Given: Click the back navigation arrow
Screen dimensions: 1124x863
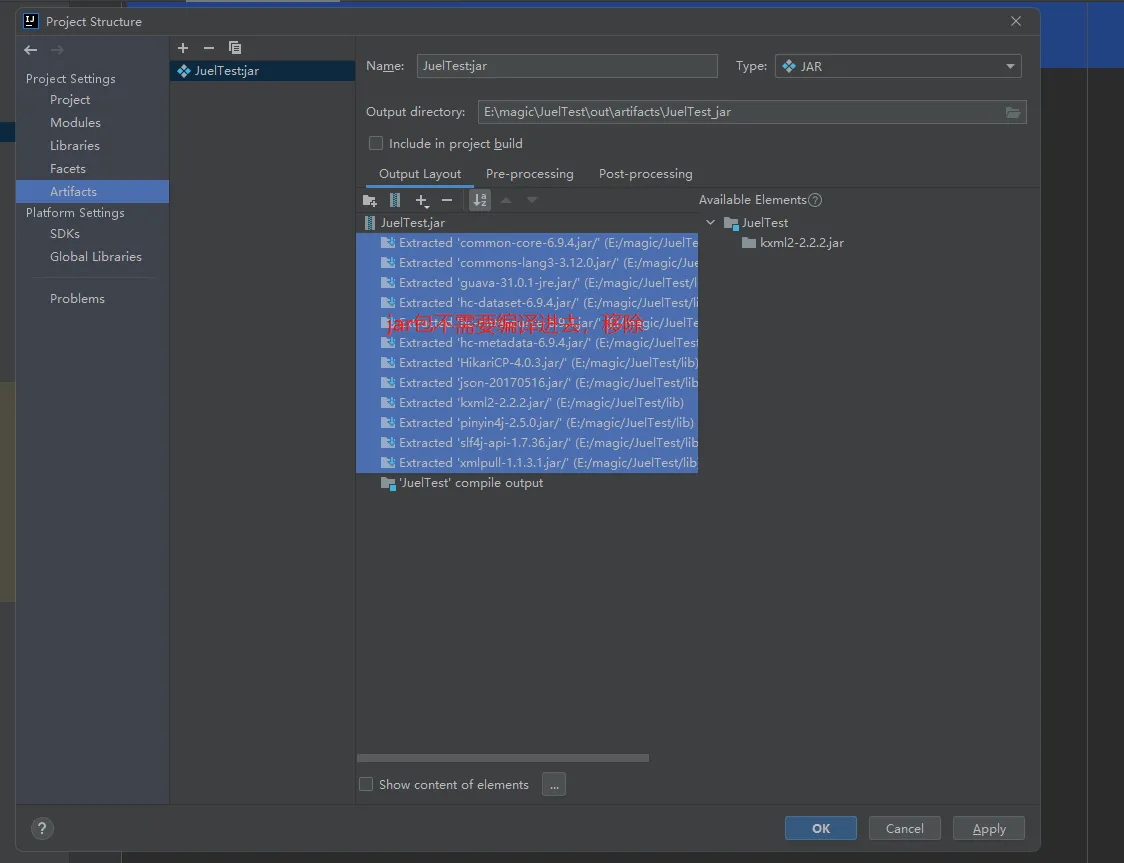Looking at the screenshot, I should click(x=31, y=50).
